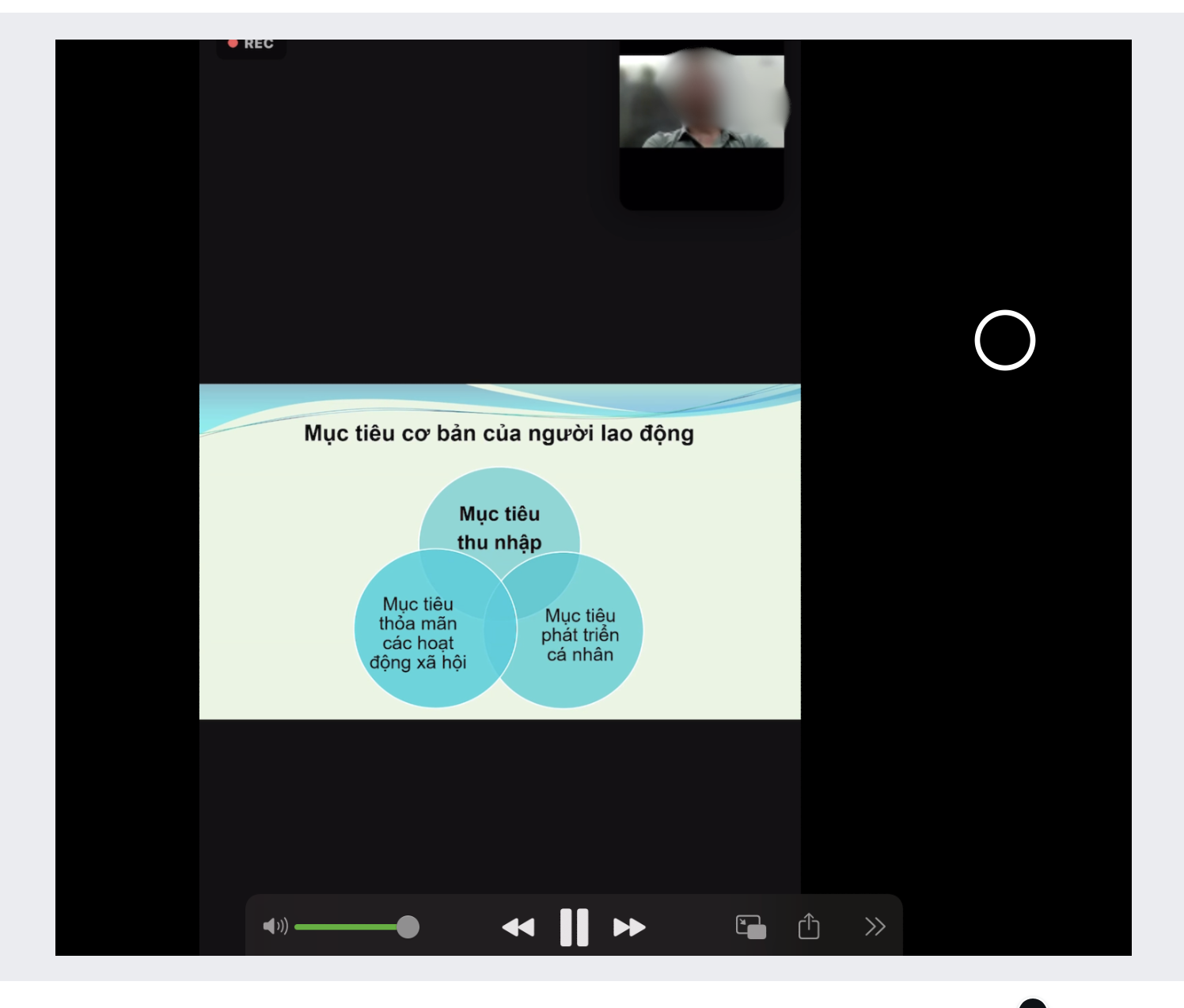Pause the playing video
Viewport: 1184px width, 1008px height.
(x=574, y=927)
